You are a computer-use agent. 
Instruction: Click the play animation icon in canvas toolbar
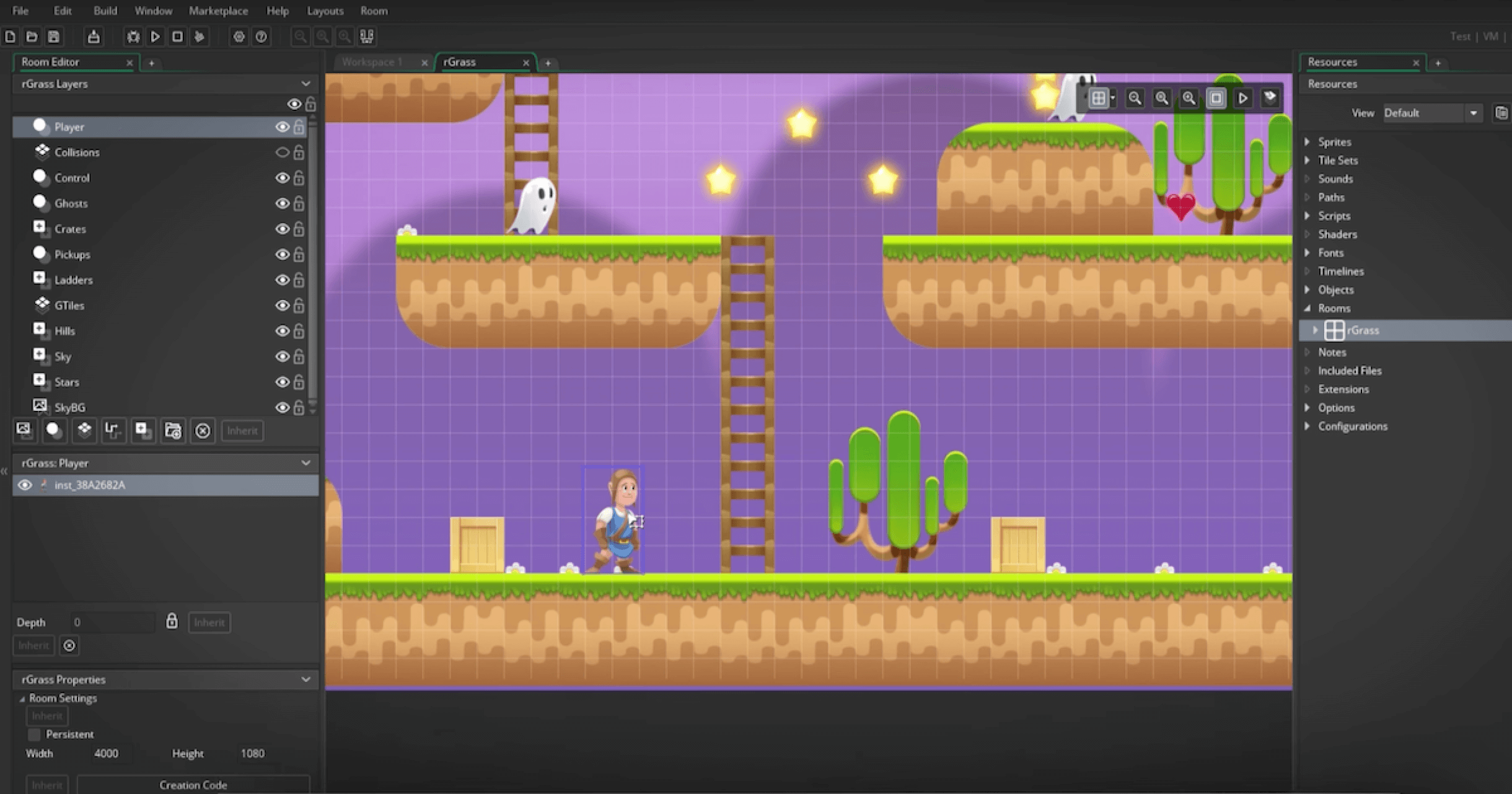coord(1243,98)
